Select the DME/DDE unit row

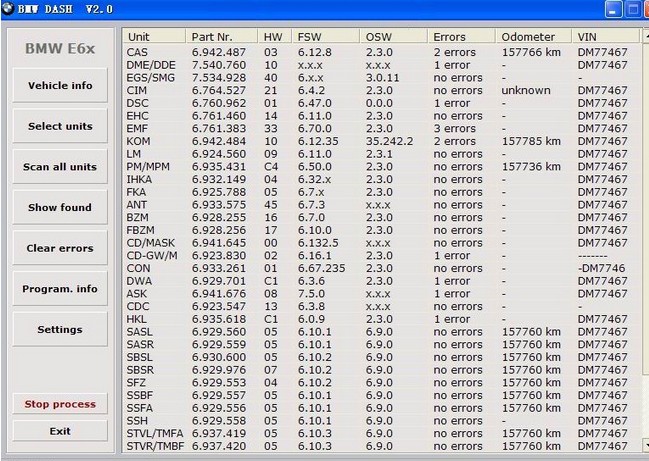coord(381,65)
